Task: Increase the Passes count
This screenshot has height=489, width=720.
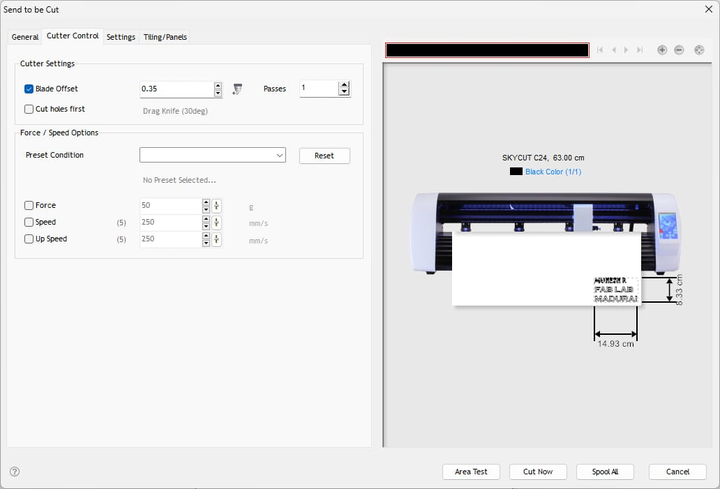Action: [344, 84]
